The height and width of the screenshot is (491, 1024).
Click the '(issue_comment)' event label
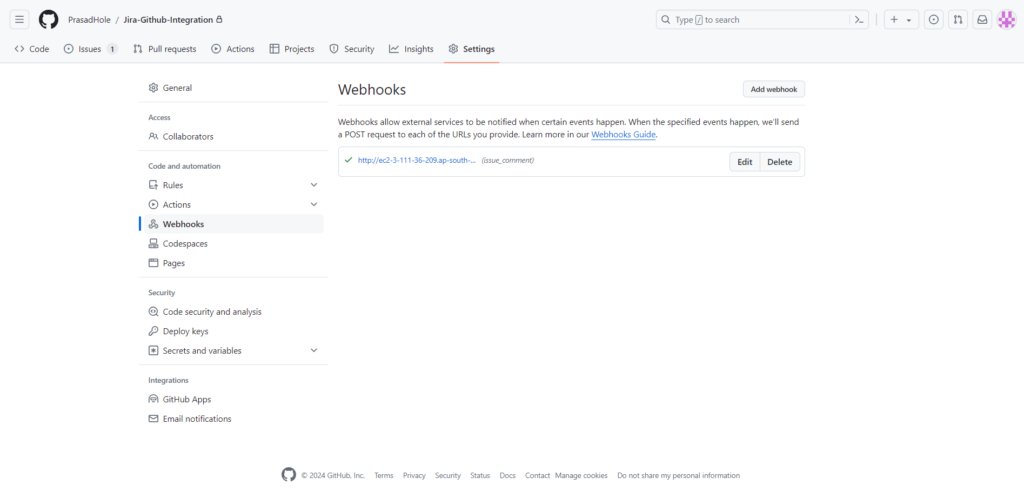point(507,161)
